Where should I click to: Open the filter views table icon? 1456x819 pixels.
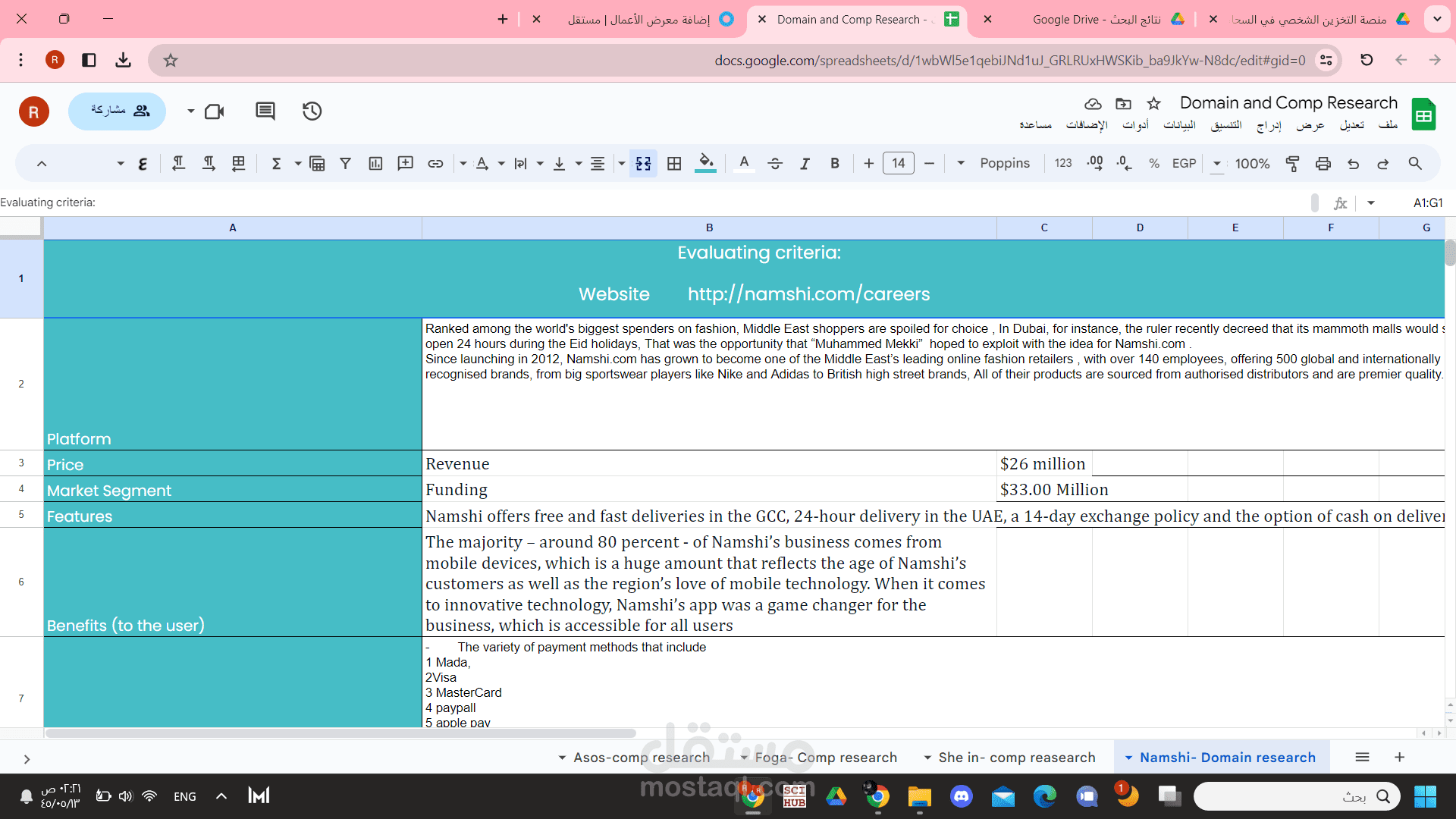[317, 163]
